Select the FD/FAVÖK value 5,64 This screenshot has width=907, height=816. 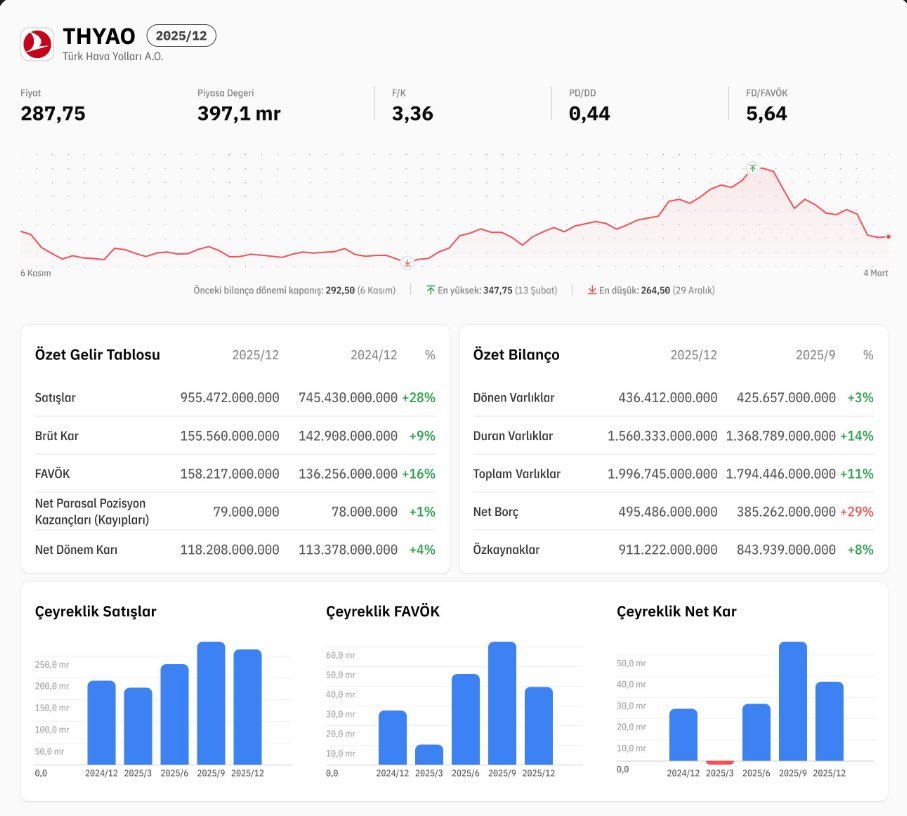click(766, 113)
